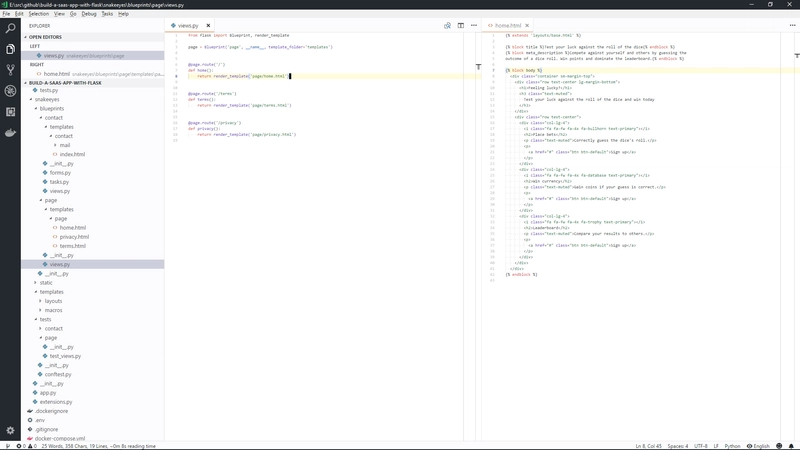Open the View menu

coord(59,14)
